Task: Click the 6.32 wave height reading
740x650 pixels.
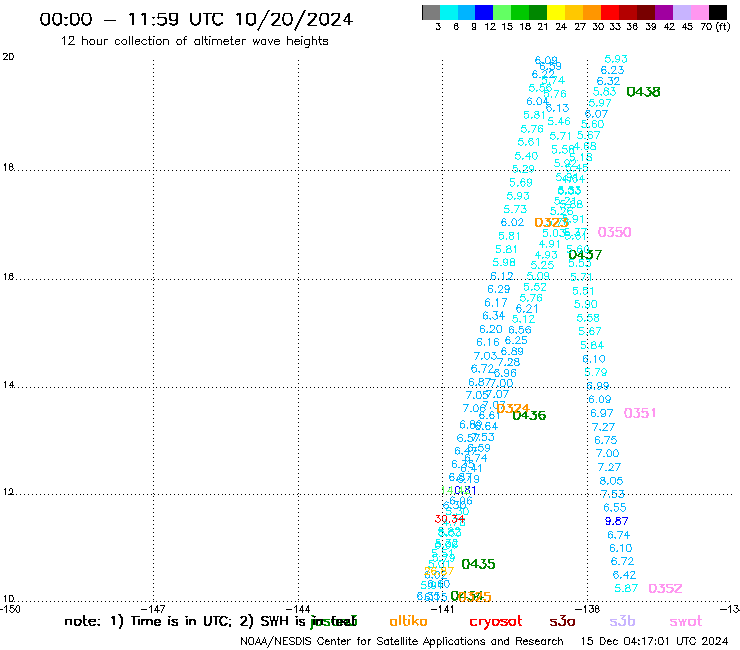Action: click(608, 81)
